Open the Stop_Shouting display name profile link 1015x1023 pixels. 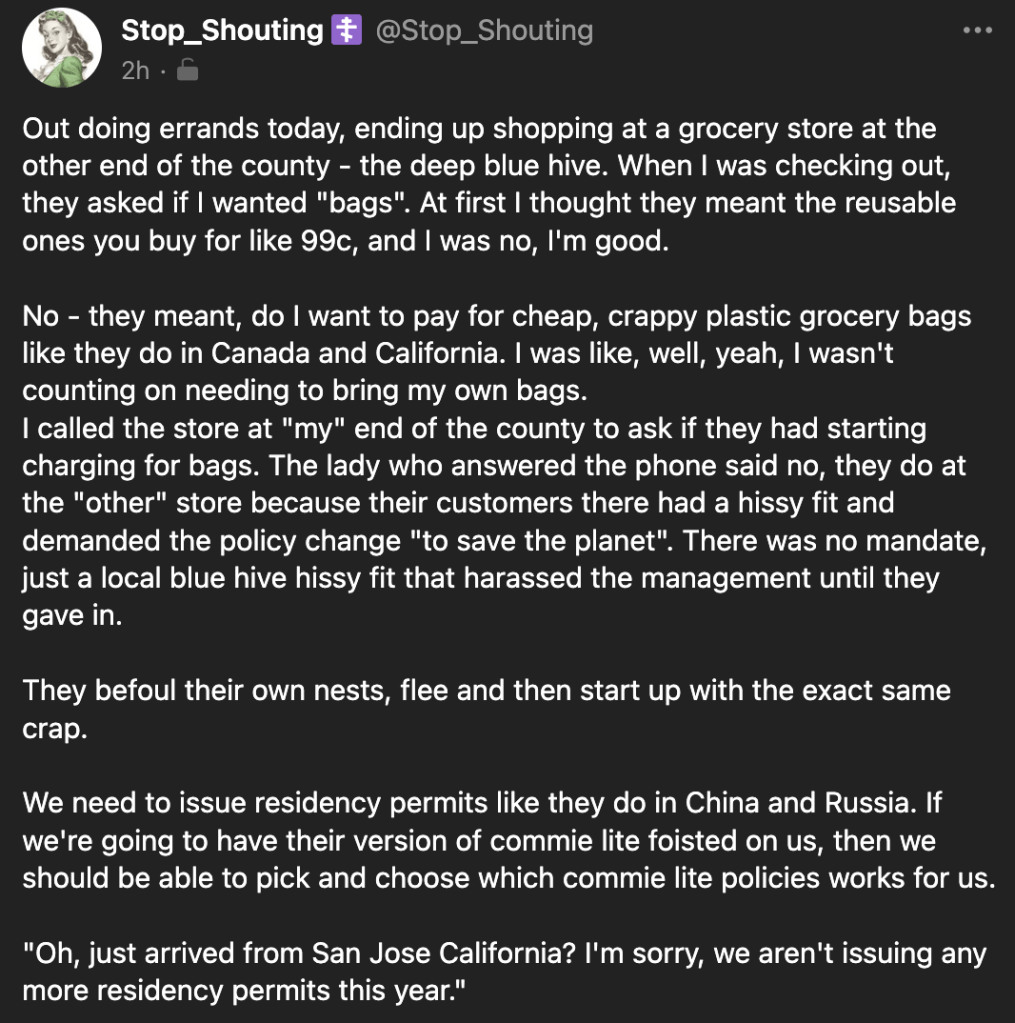tap(222, 31)
